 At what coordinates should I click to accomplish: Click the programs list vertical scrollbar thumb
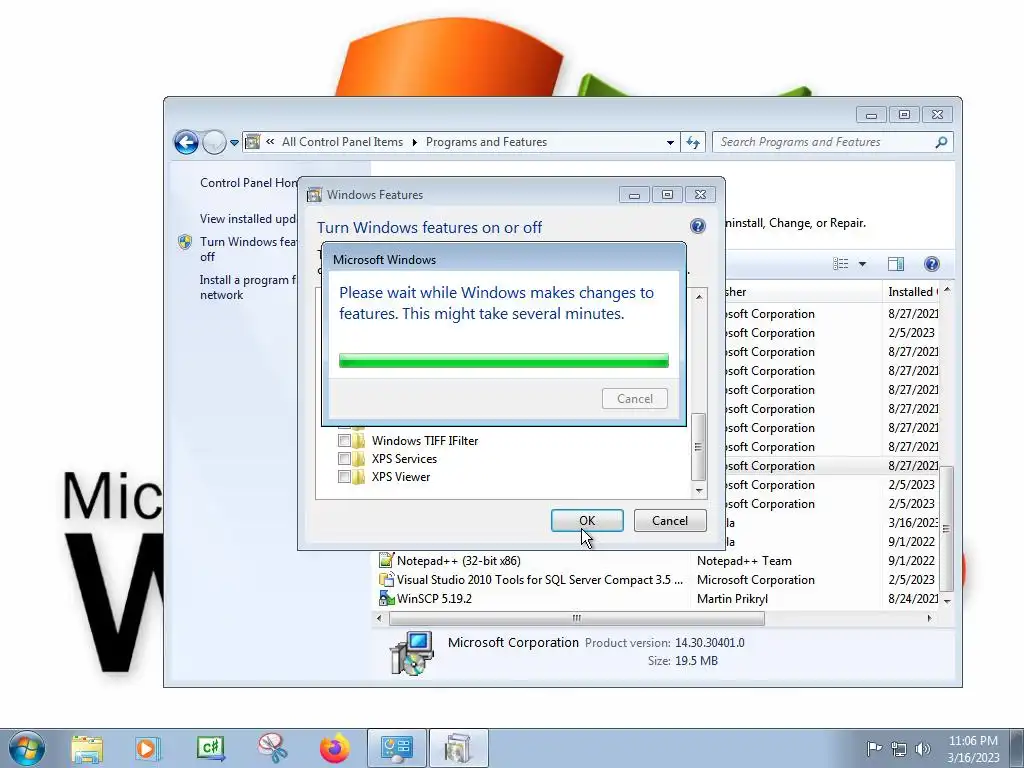(946, 529)
